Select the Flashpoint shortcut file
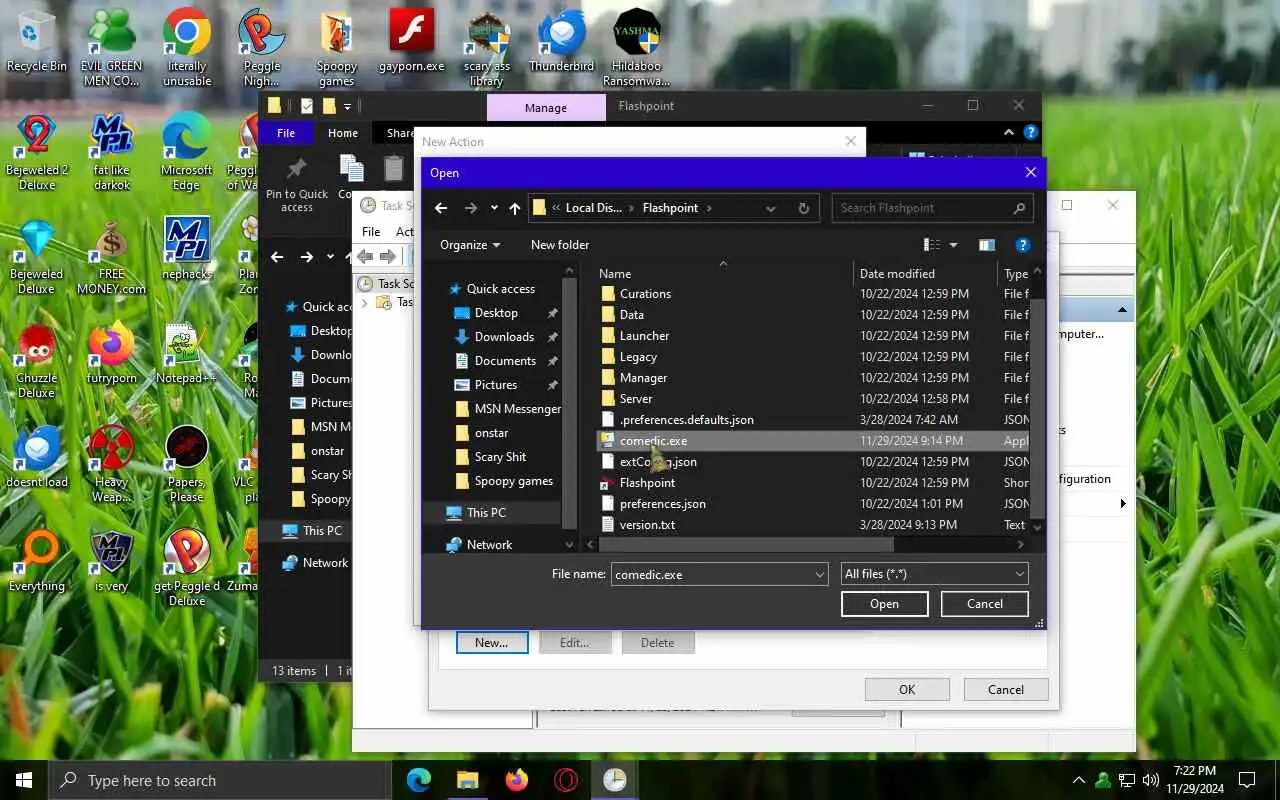1280x800 pixels. (x=647, y=483)
